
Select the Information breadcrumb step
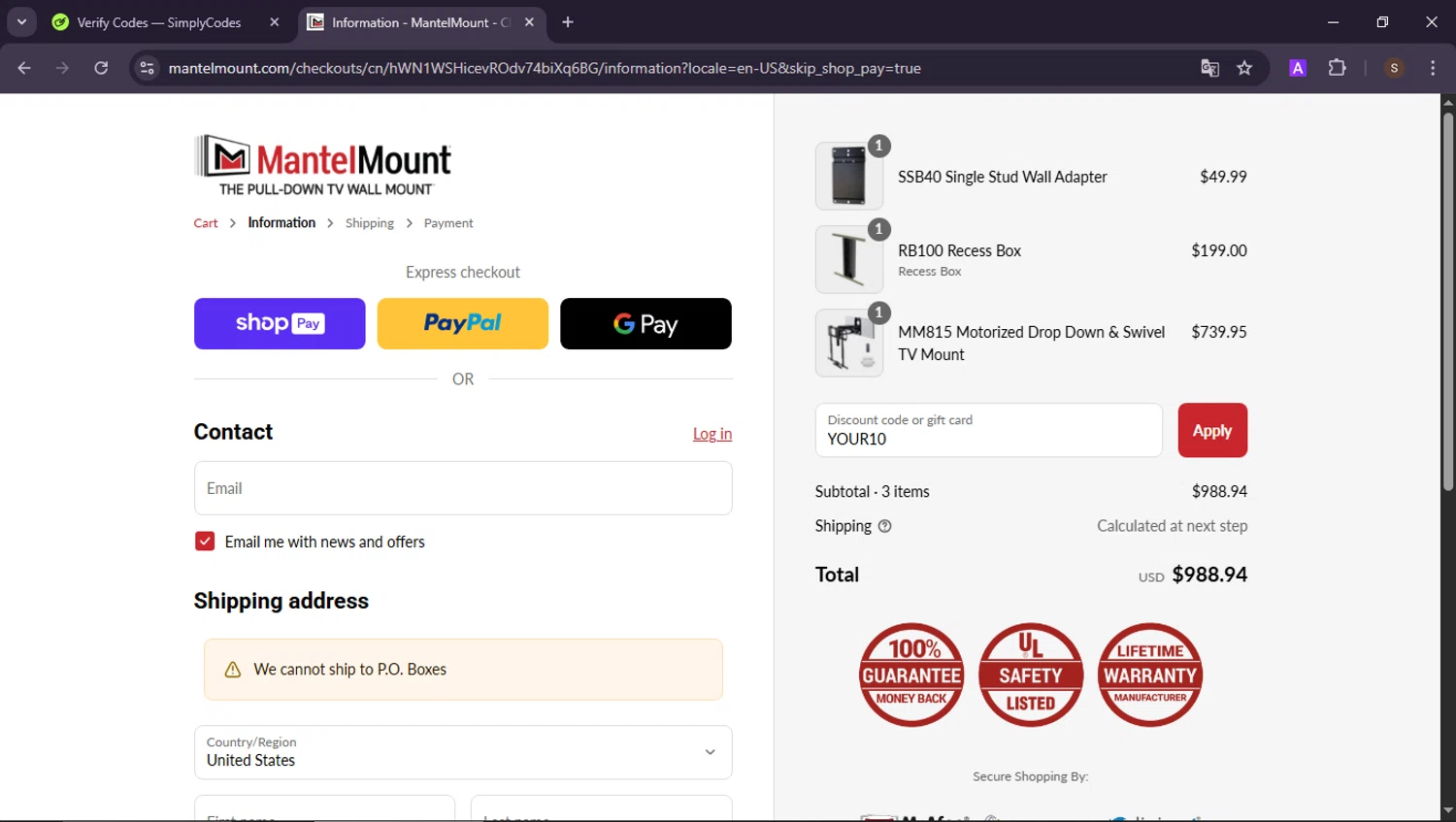(281, 222)
